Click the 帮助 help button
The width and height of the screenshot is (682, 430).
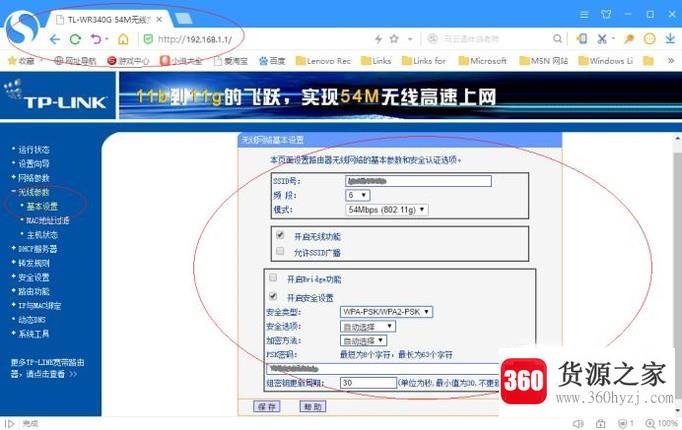313,407
